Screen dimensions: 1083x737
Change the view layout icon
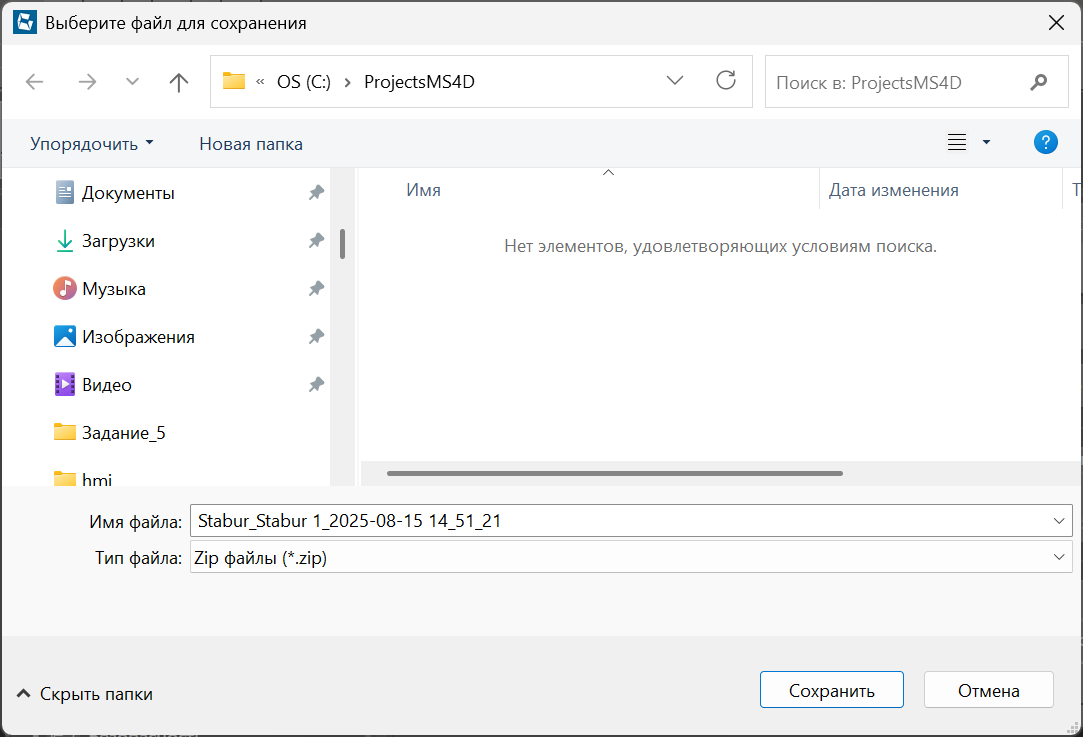[957, 142]
